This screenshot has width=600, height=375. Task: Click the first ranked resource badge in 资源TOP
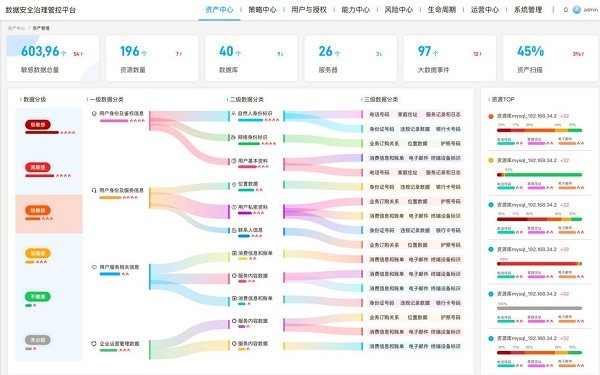(491, 116)
